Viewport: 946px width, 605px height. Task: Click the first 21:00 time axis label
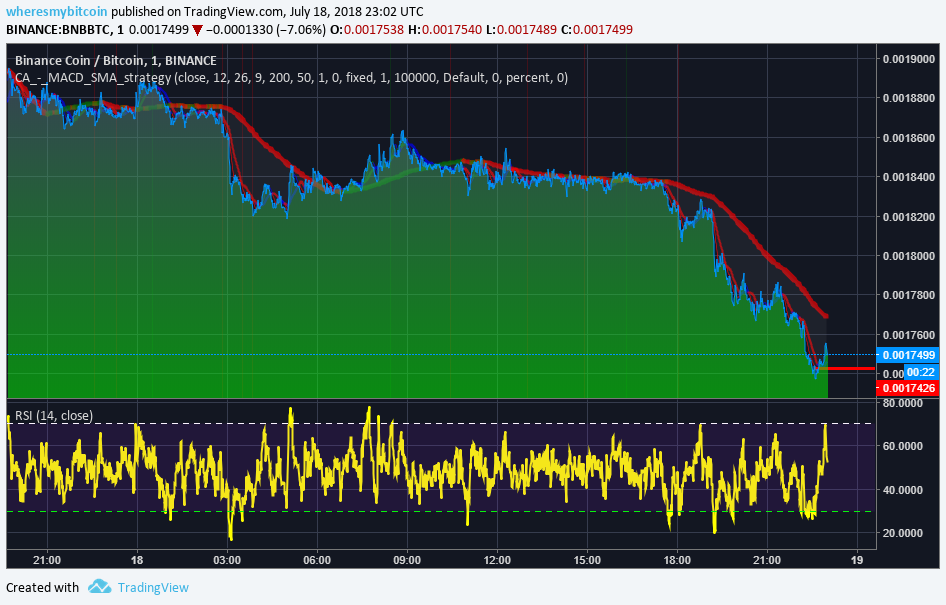coord(47,560)
